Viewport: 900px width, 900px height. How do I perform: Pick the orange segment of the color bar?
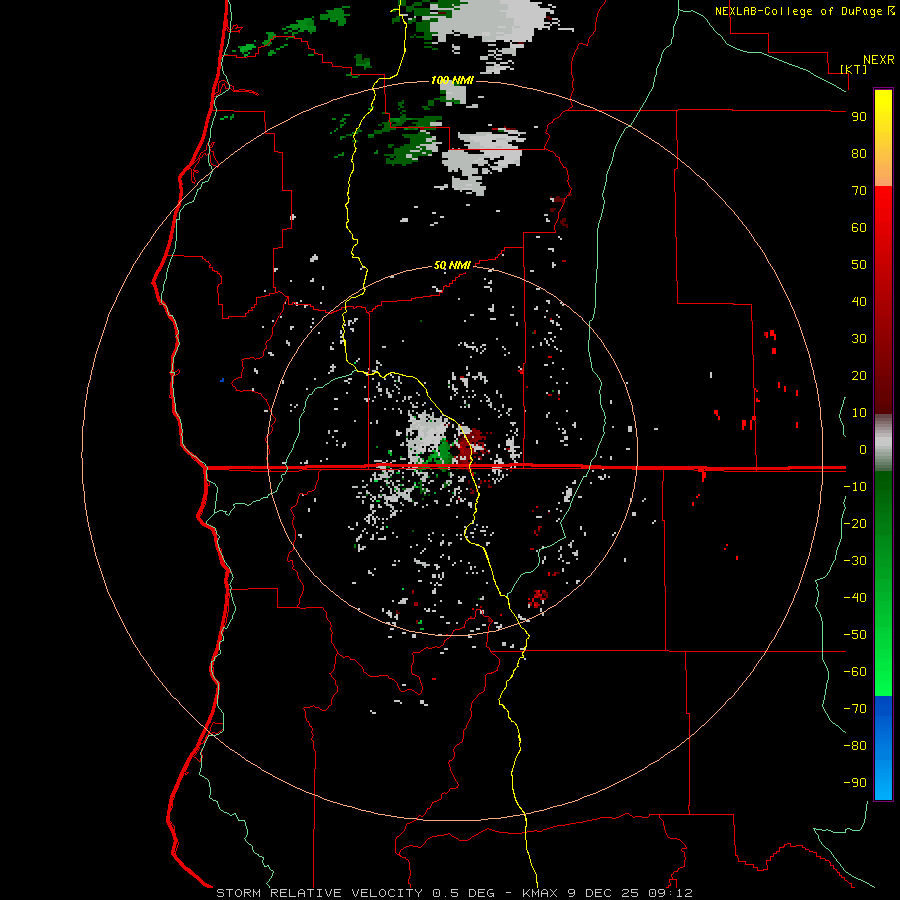pos(883,172)
